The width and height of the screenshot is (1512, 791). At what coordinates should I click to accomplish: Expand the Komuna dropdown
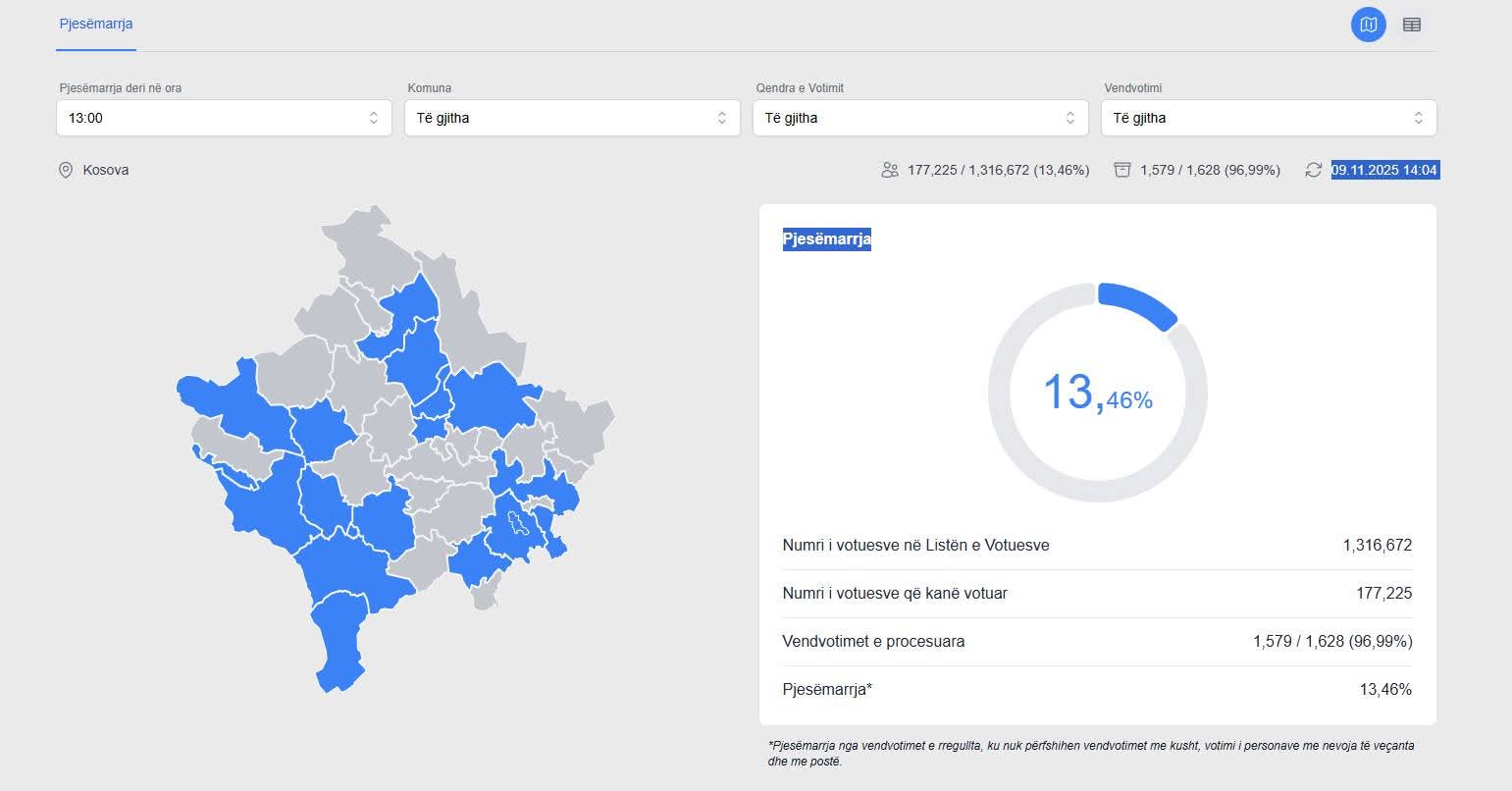tap(572, 118)
